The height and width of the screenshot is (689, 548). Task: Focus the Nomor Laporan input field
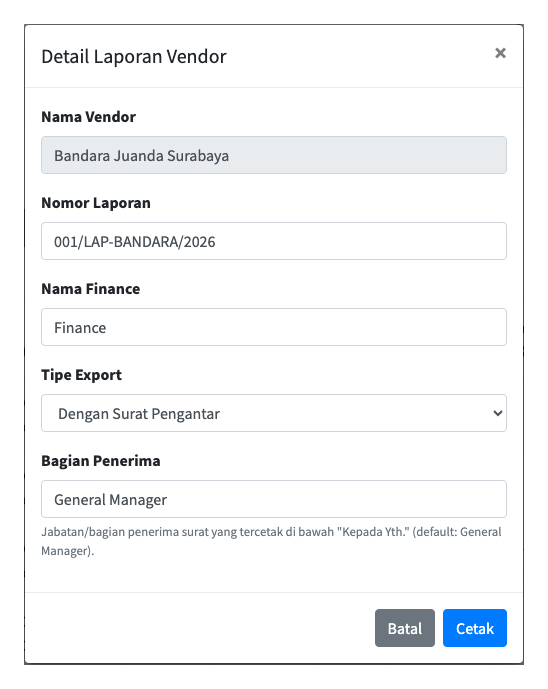tap(274, 241)
